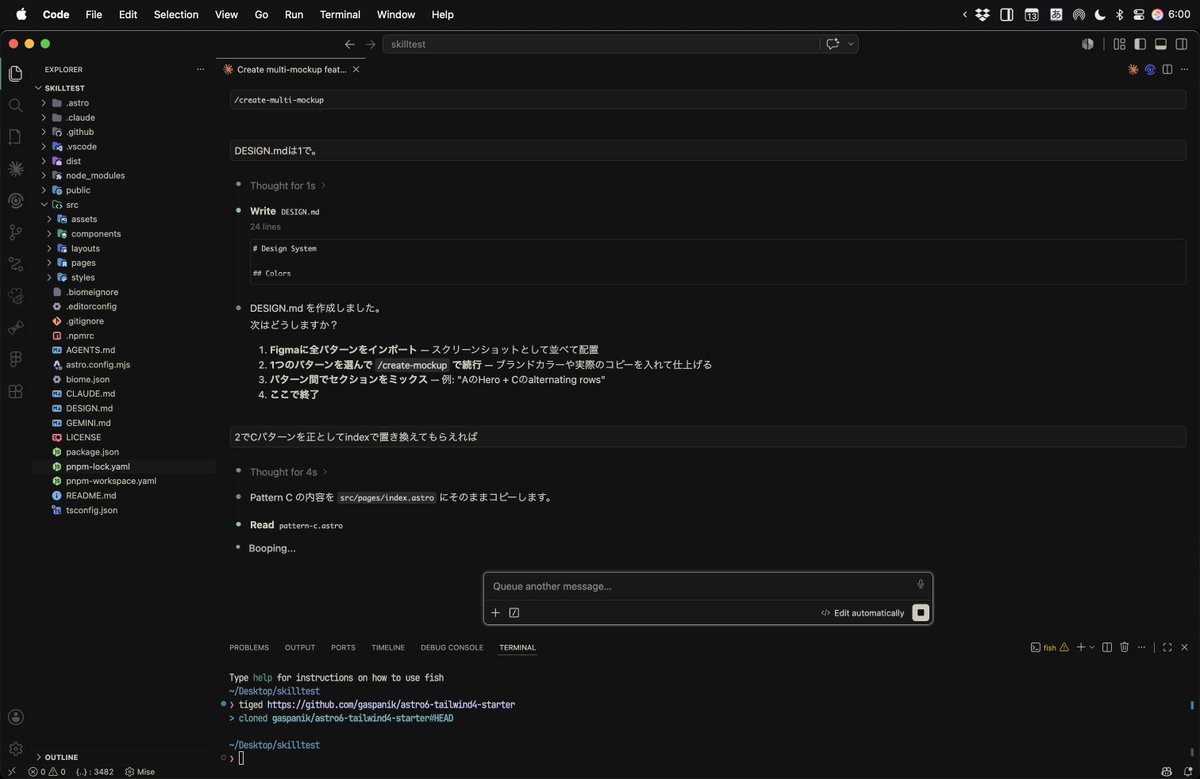The image size is (1200, 779).
Task: Click the plus attach icon in message box
Action: tap(495, 613)
